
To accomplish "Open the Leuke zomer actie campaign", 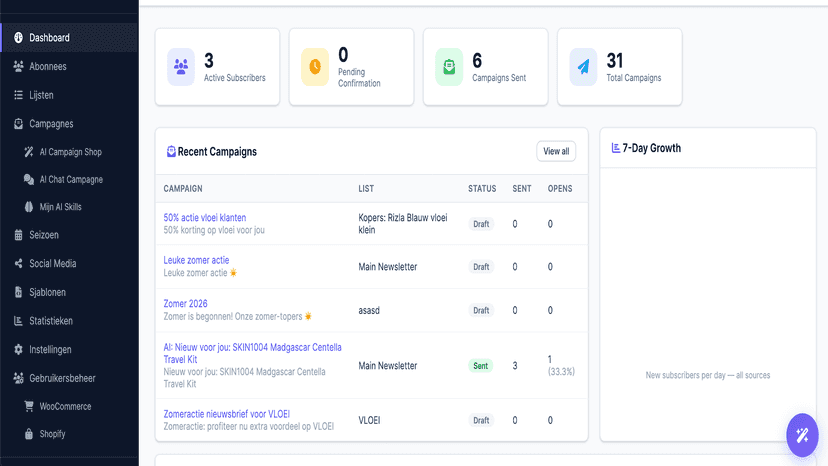I will click(x=196, y=260).
